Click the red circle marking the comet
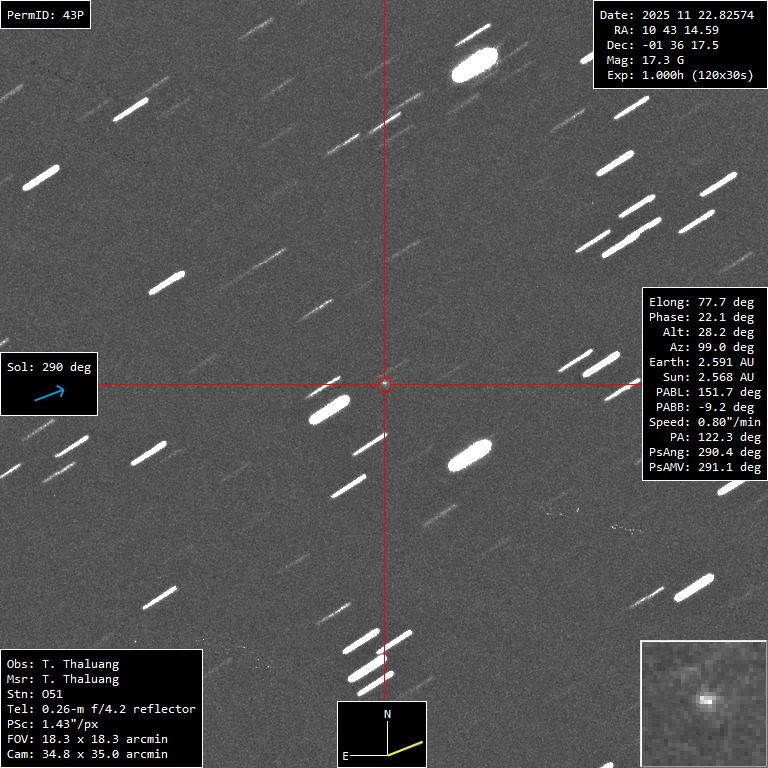768x768 pixels. coord(384,384)
